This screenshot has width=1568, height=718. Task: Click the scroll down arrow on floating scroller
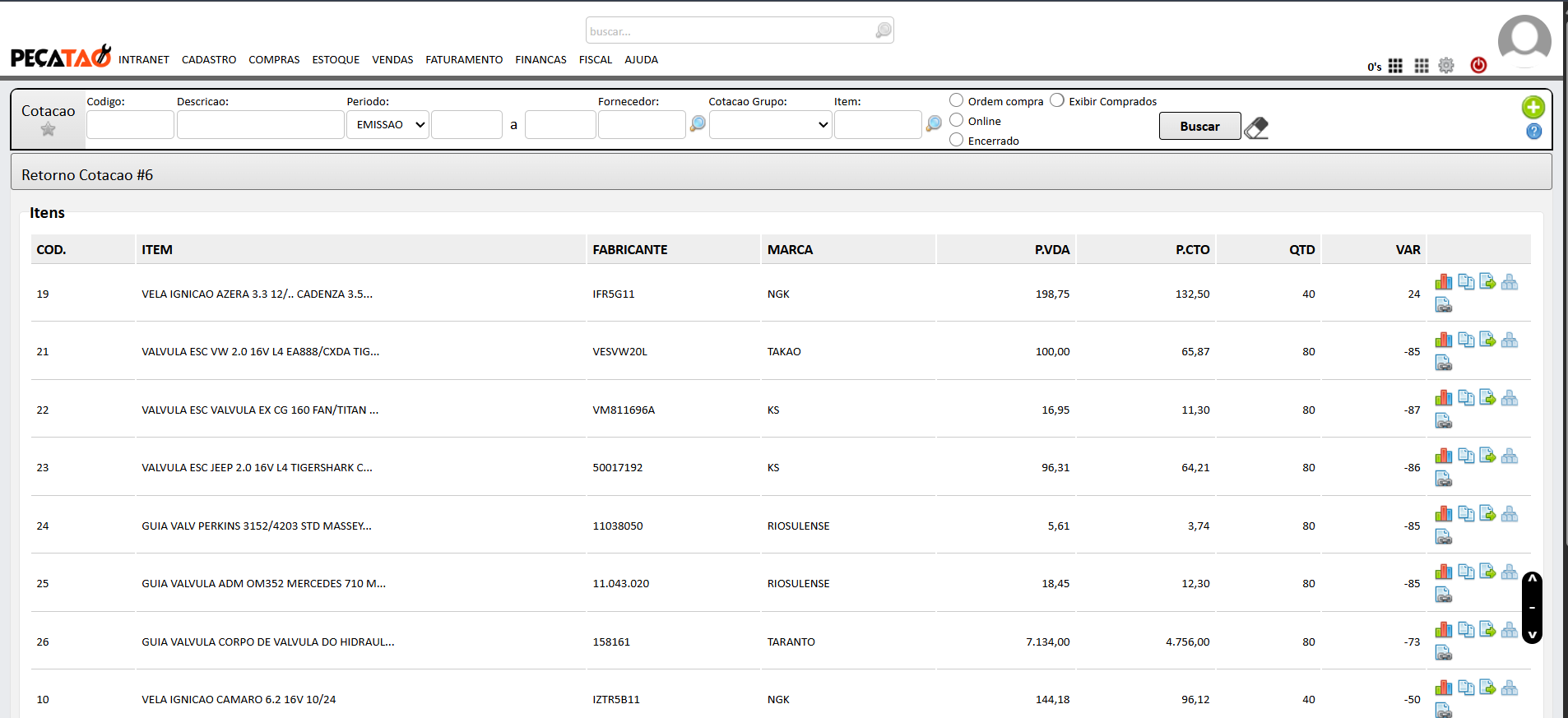coord(1532,635)
